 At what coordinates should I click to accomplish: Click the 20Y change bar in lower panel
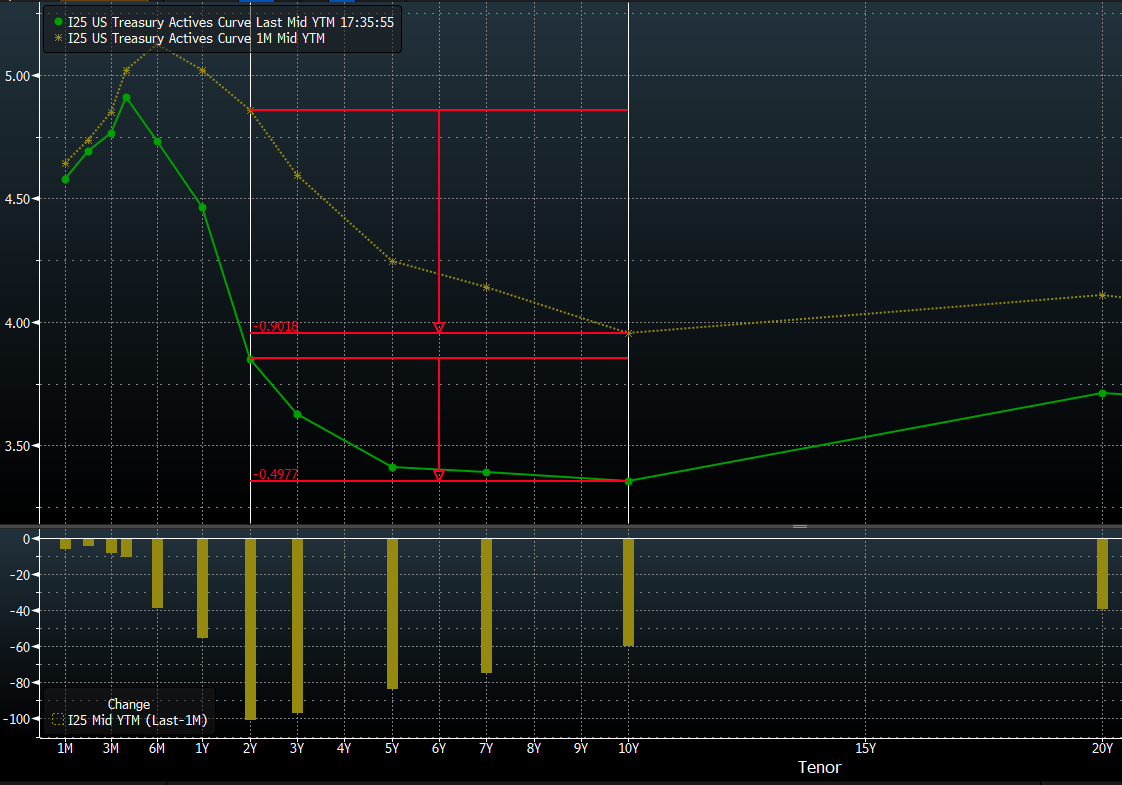pyautogui.click(x=1102, y=573)
